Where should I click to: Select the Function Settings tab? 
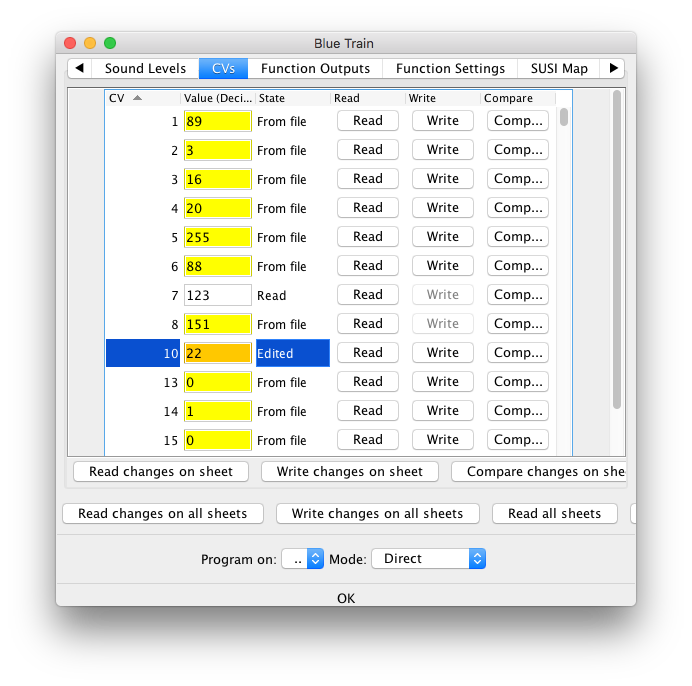pyautogui.click(x=450, y=69)
